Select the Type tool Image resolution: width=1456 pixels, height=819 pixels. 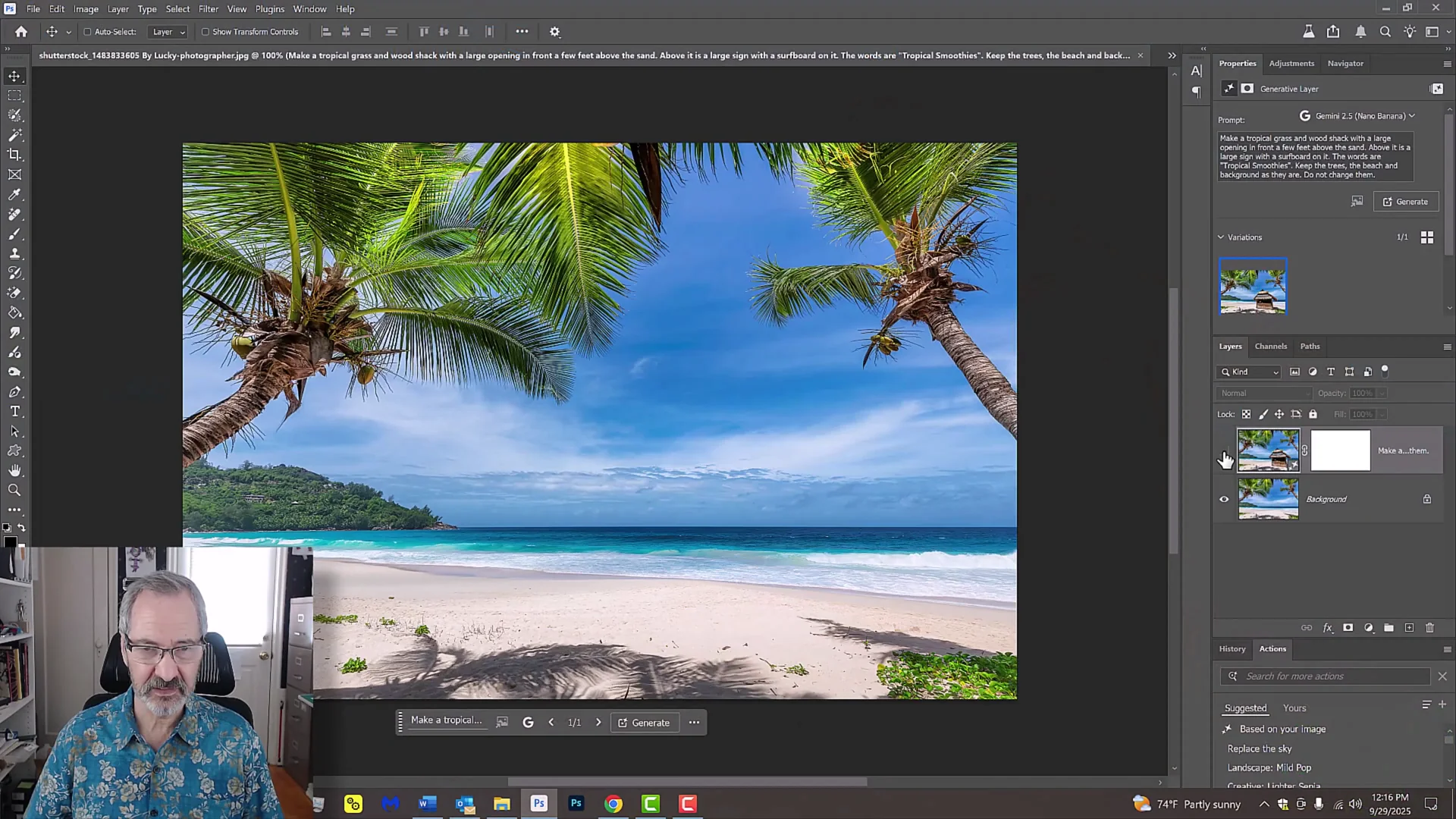point(15,413)
